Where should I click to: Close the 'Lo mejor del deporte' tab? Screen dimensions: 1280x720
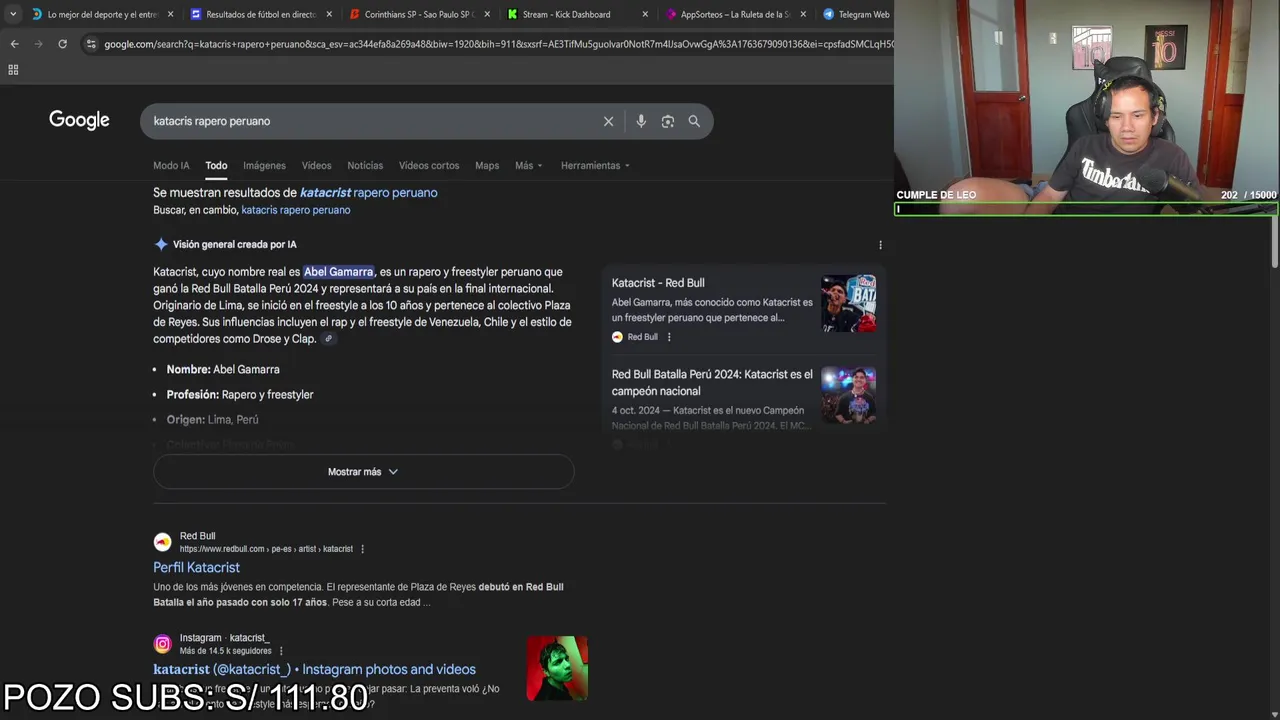[170, 14]
